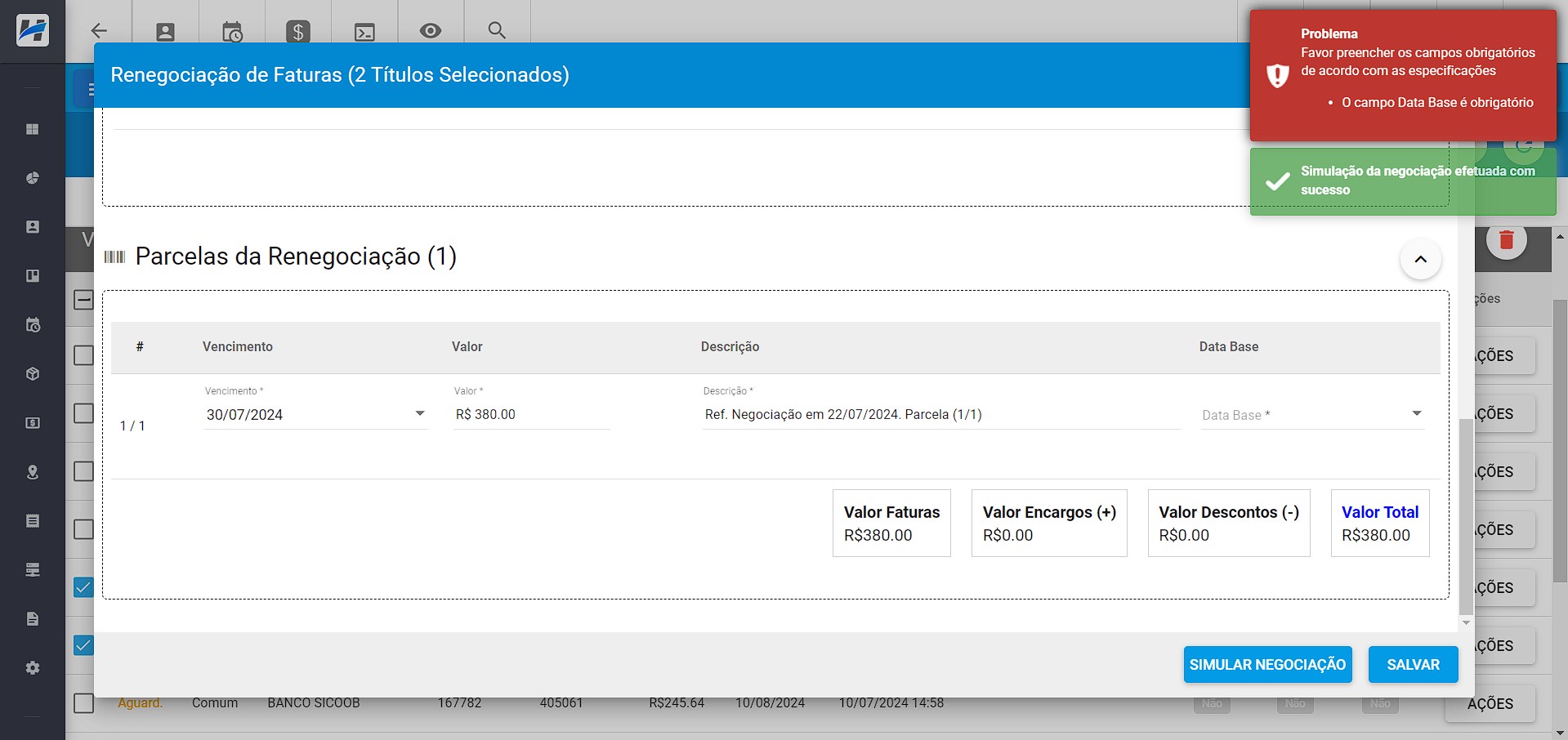Image resolution: width=1568 pixels, height=740 pixels.
Task: Click the dialog's vertical scrollbar thumb
Action: 1466,517
